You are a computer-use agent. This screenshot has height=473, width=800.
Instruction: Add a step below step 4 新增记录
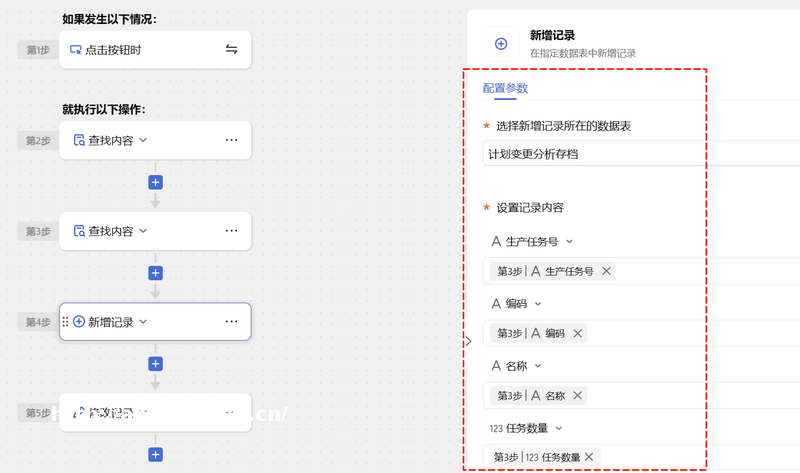[x=155, y=363]
